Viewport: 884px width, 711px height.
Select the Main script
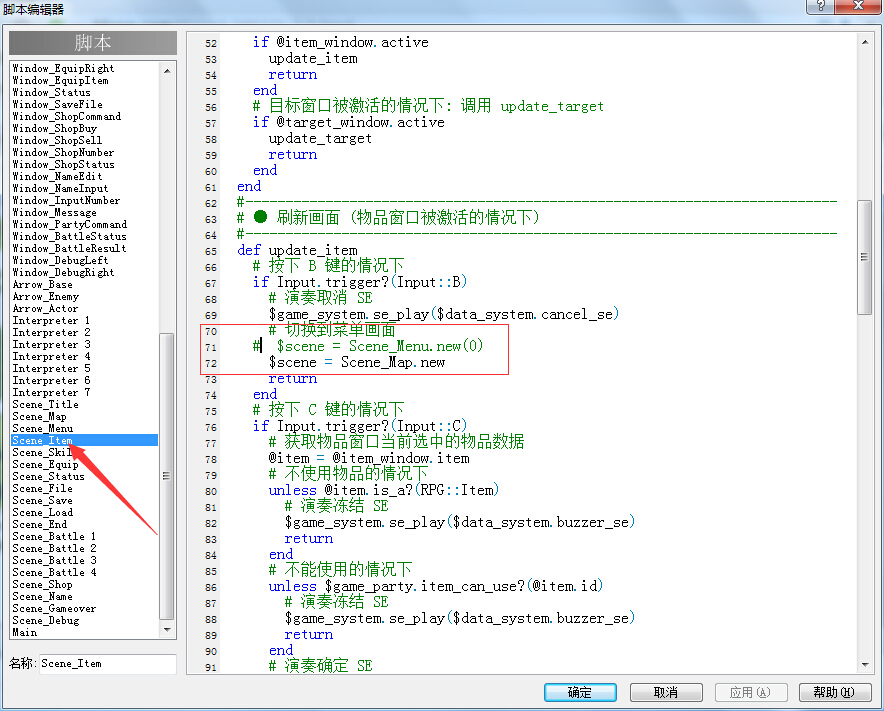pos(25,633)
